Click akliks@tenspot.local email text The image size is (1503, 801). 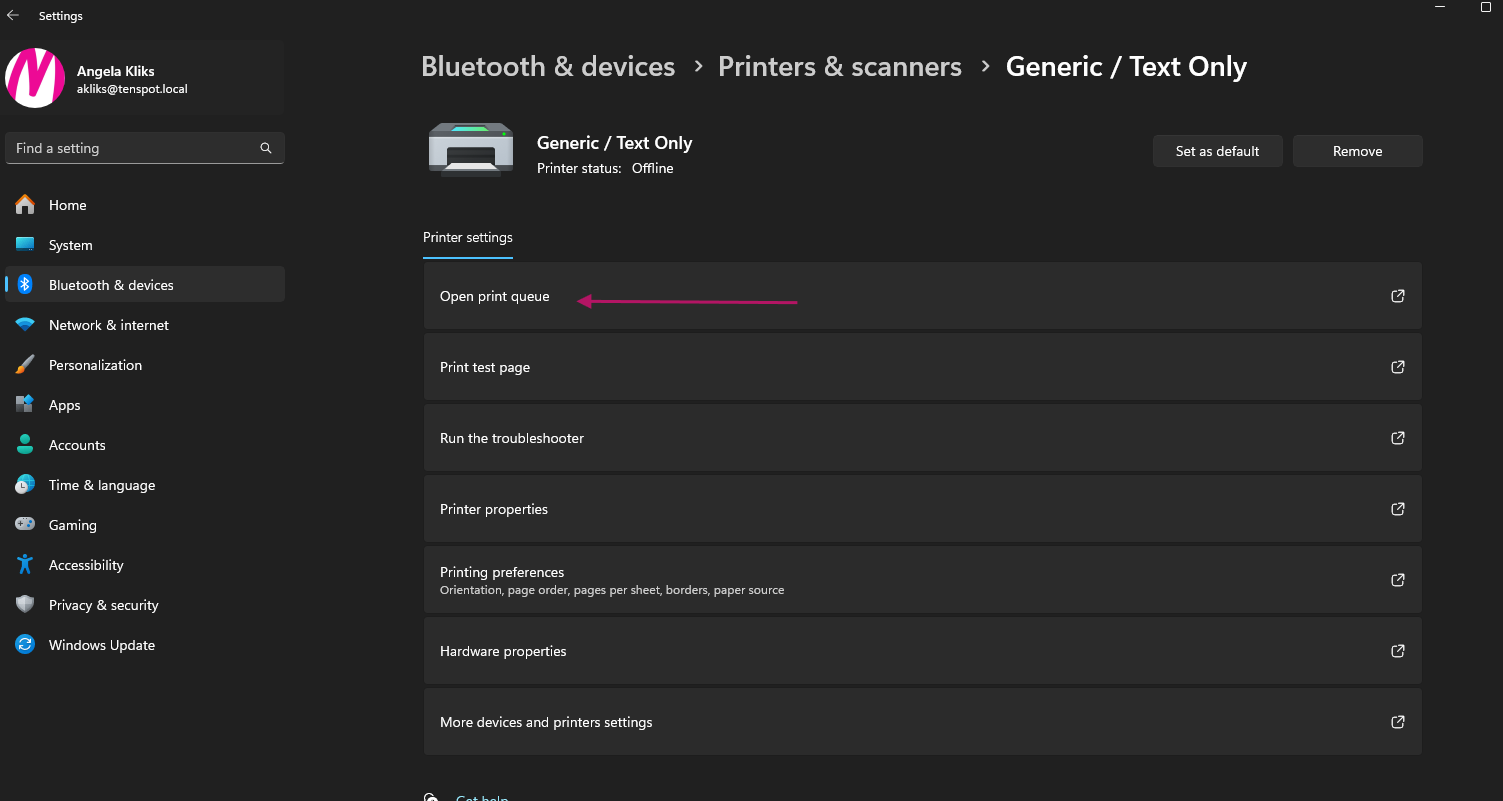click(132, 89)
